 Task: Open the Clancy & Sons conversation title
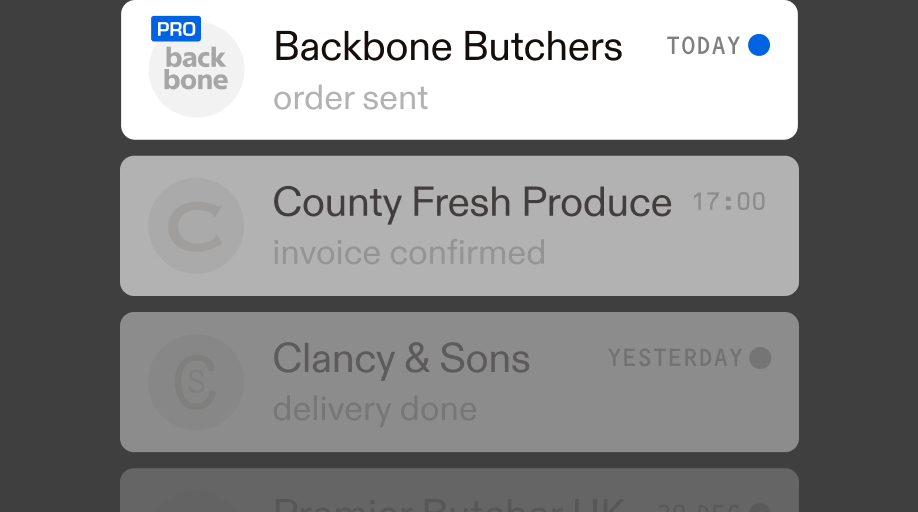[x=401, y=359]
